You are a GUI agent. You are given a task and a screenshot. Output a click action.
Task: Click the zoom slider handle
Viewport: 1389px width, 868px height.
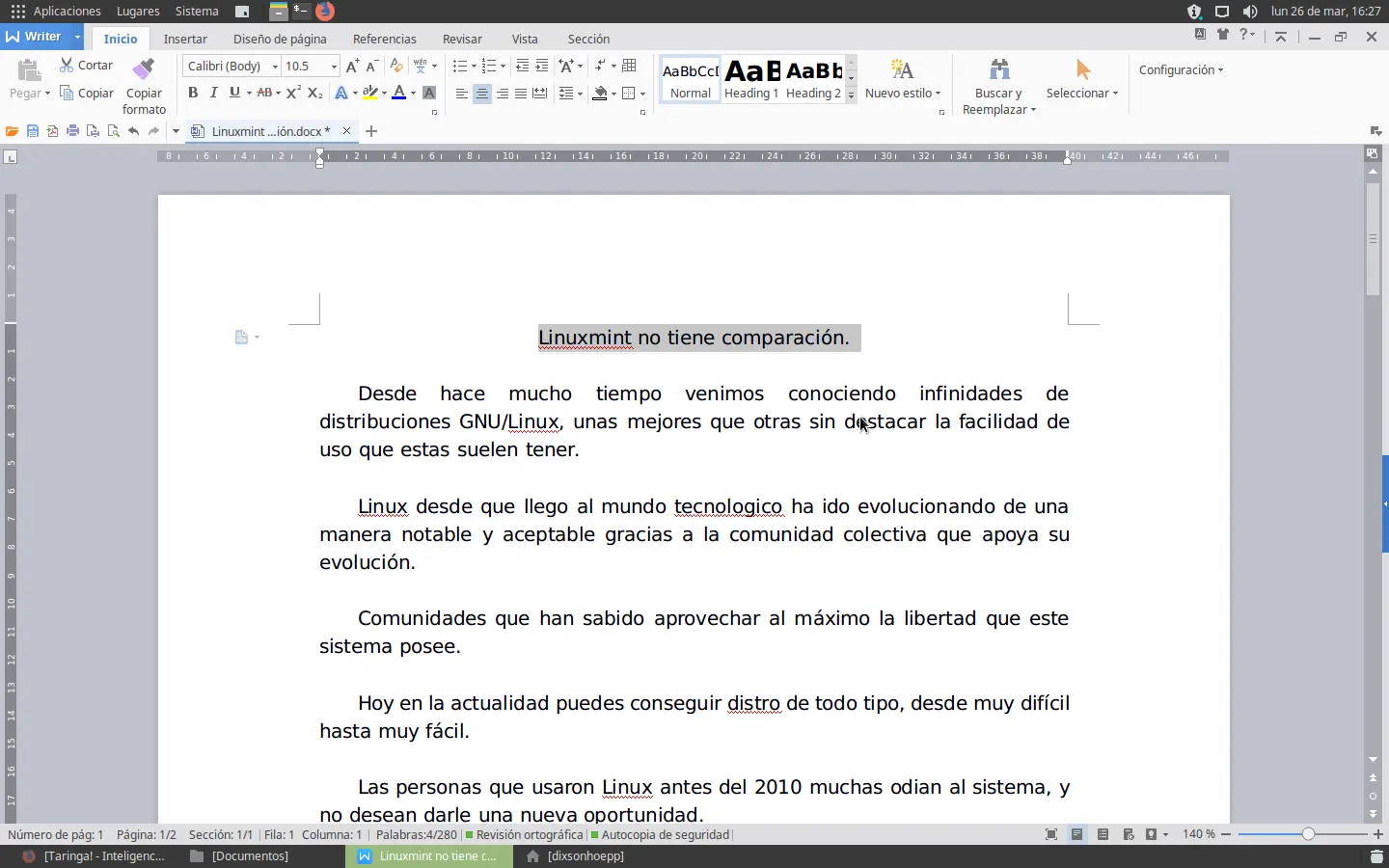coord(1308,834)
